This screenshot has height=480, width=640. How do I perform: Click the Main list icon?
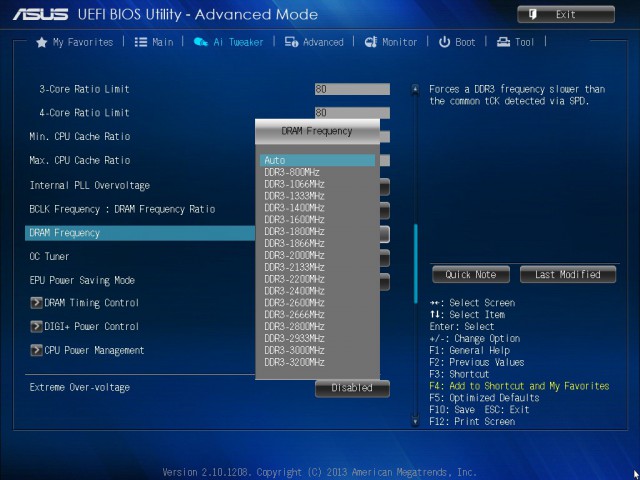pyautogui.click(x=141, y=42)
